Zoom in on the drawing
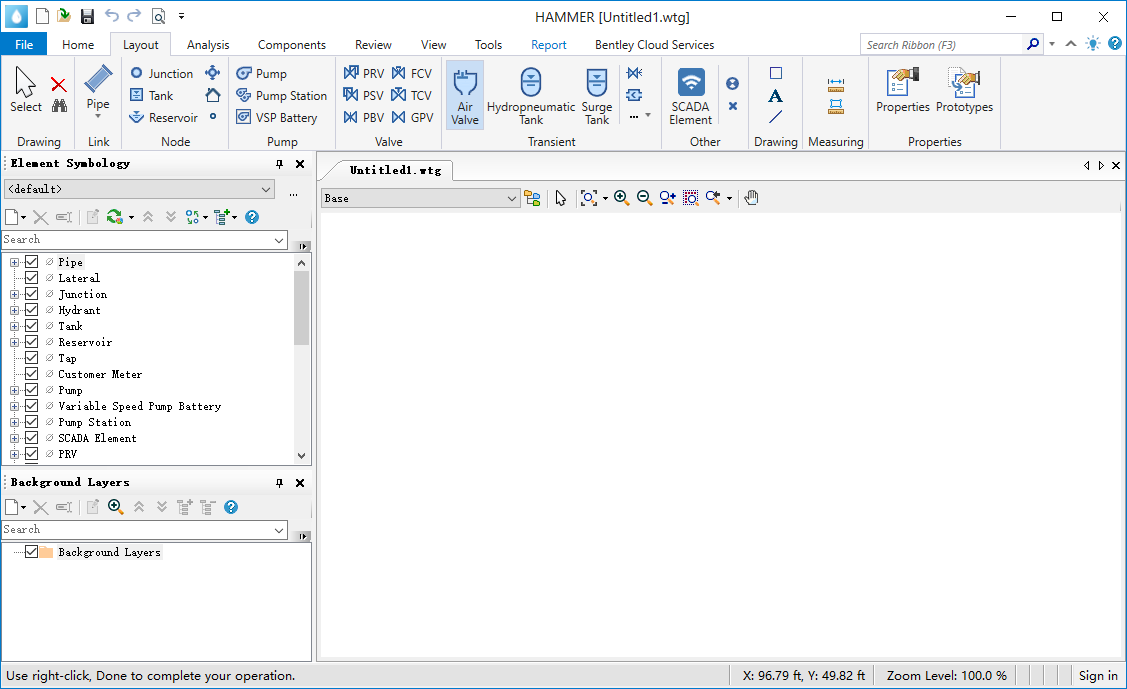The width and height of the screenshot is (1127, 689). pos(622,198)
